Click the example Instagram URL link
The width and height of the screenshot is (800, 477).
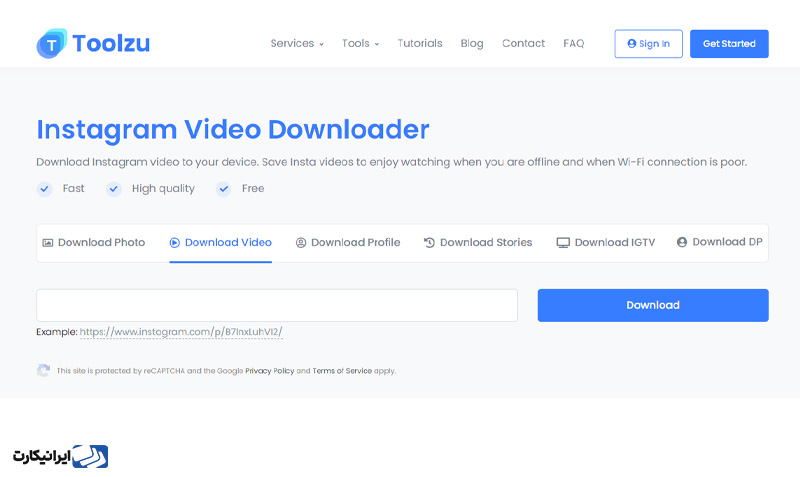point(181,332)
